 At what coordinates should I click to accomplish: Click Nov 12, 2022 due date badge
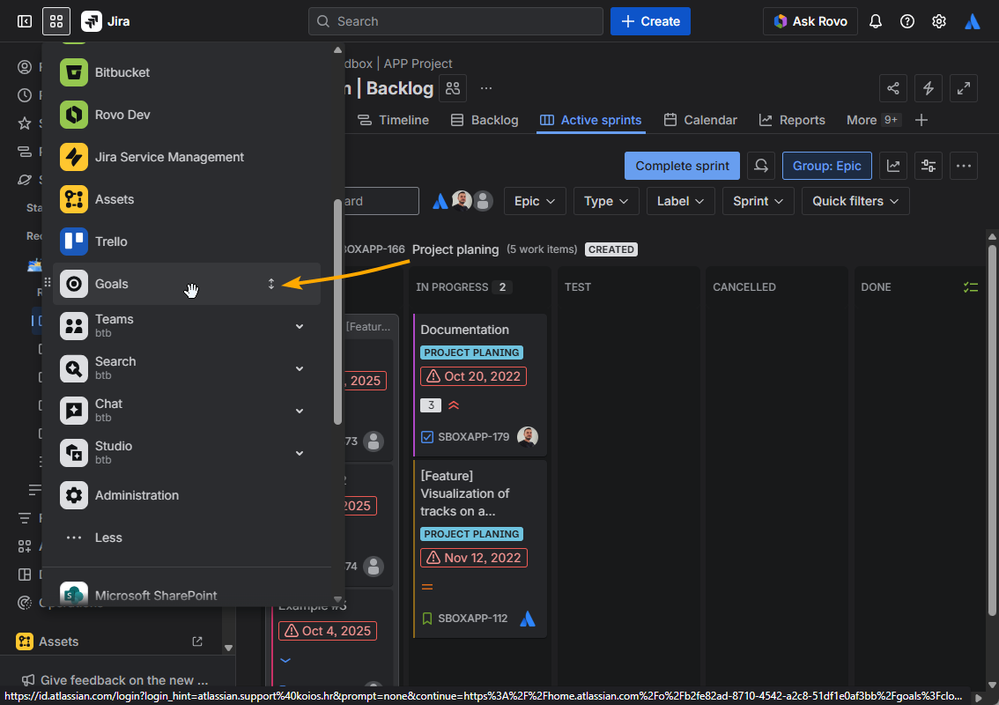click(x=473, y=558)
